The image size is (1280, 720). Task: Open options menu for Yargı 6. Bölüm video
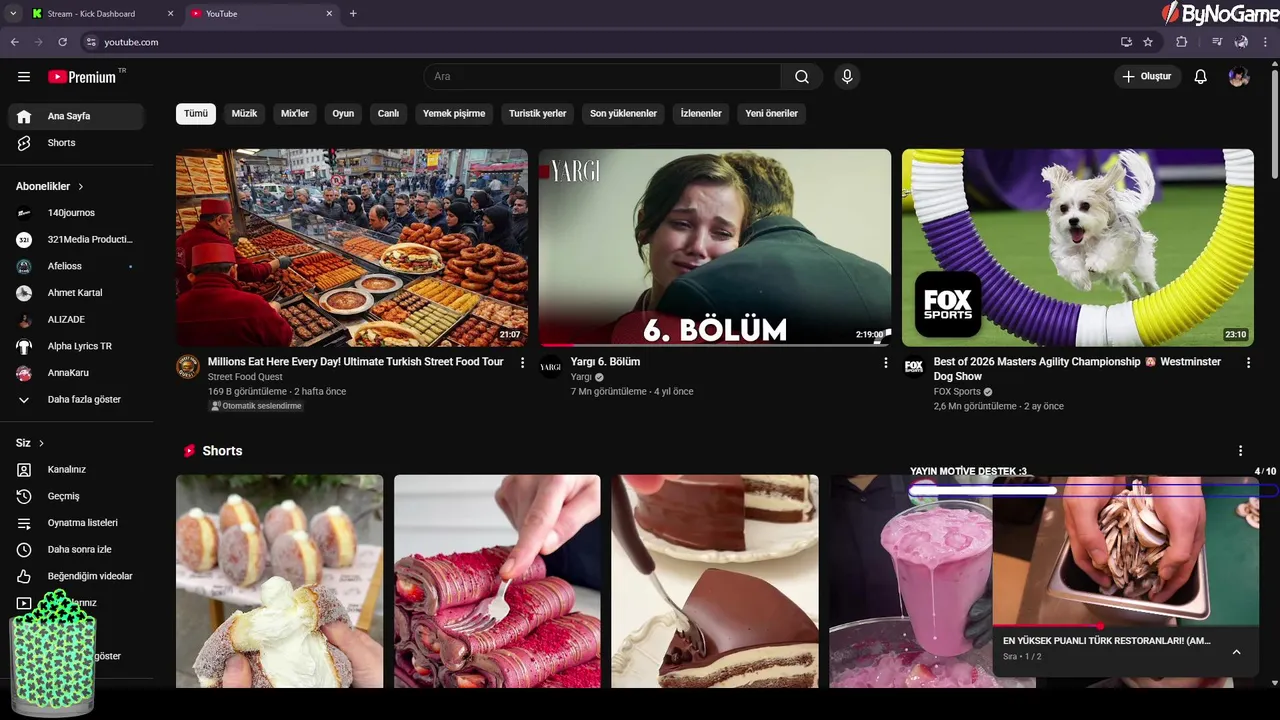[885, 363]
